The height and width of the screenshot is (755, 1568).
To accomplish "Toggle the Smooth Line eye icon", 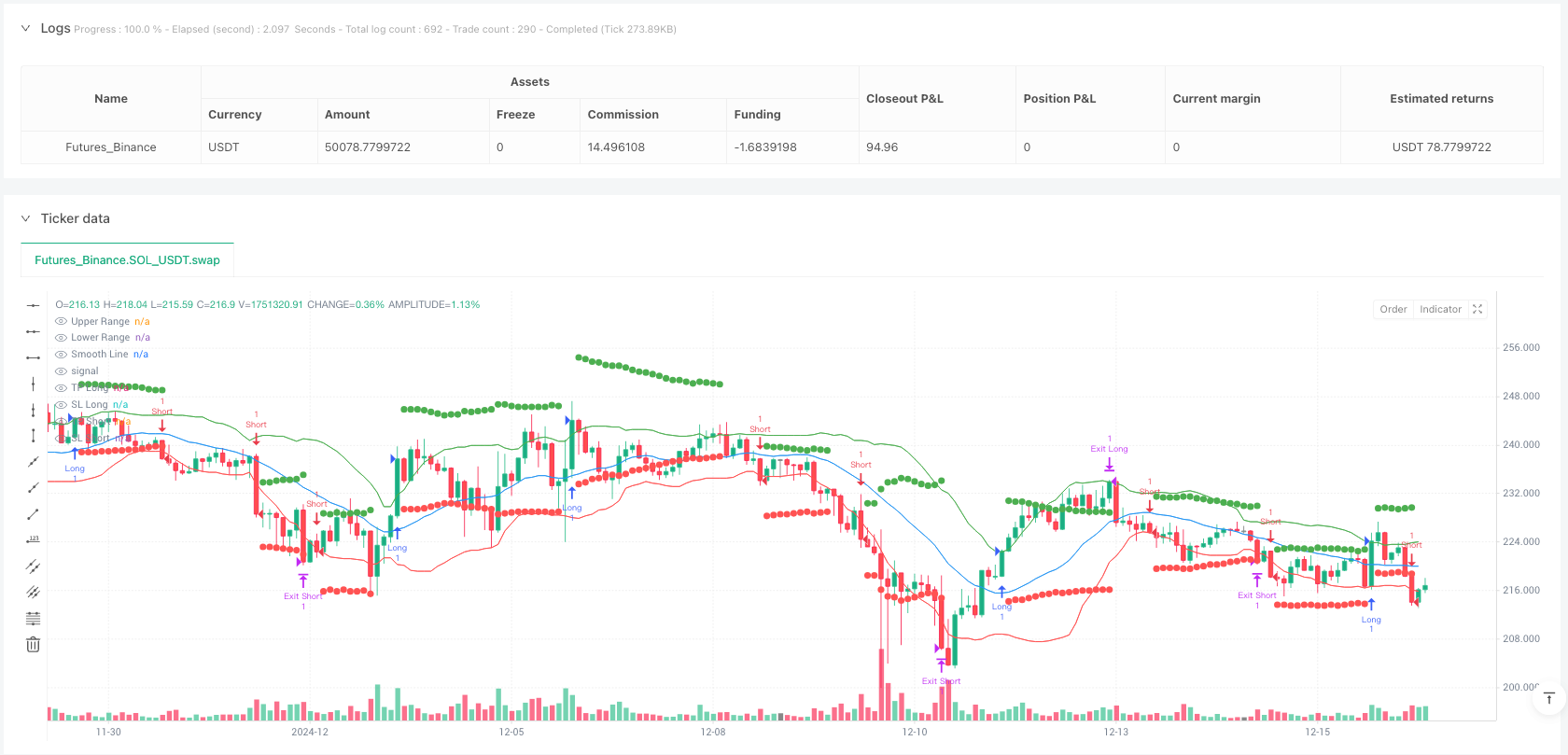I will (x=62, y=355).
